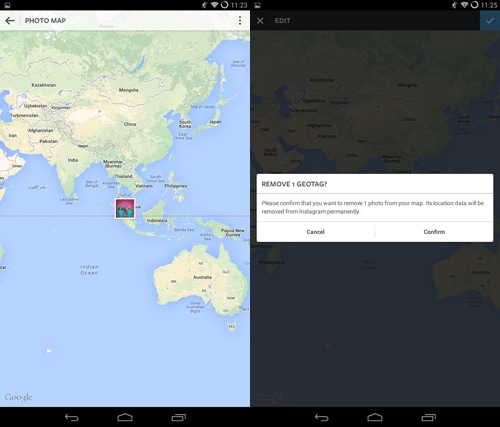Image resolution: width=500 pixels, height=427 pixels.
Task: Tap the Google logo on map
Action: coord(18,397)
